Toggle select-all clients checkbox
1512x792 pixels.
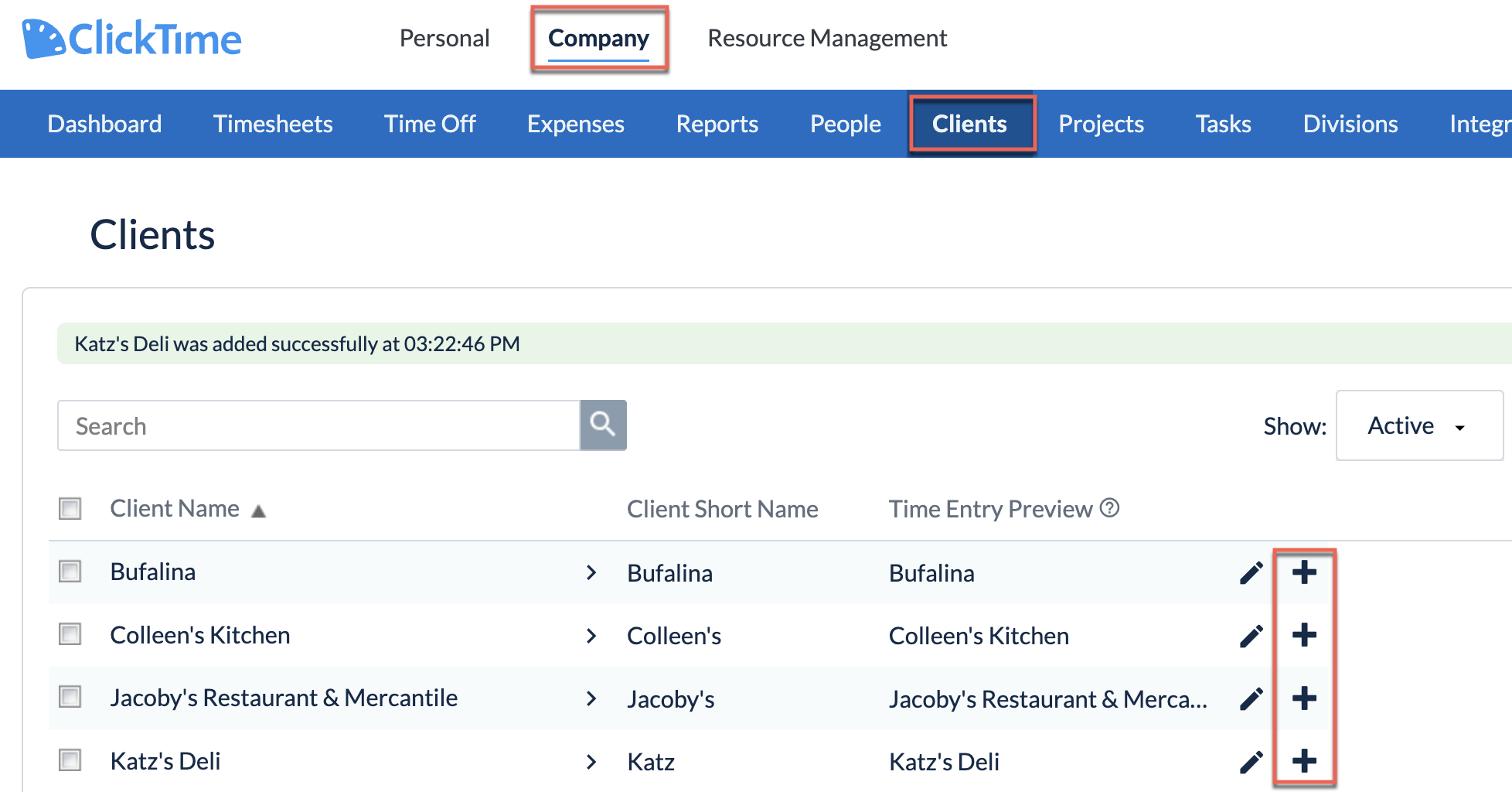pos(70,508)
